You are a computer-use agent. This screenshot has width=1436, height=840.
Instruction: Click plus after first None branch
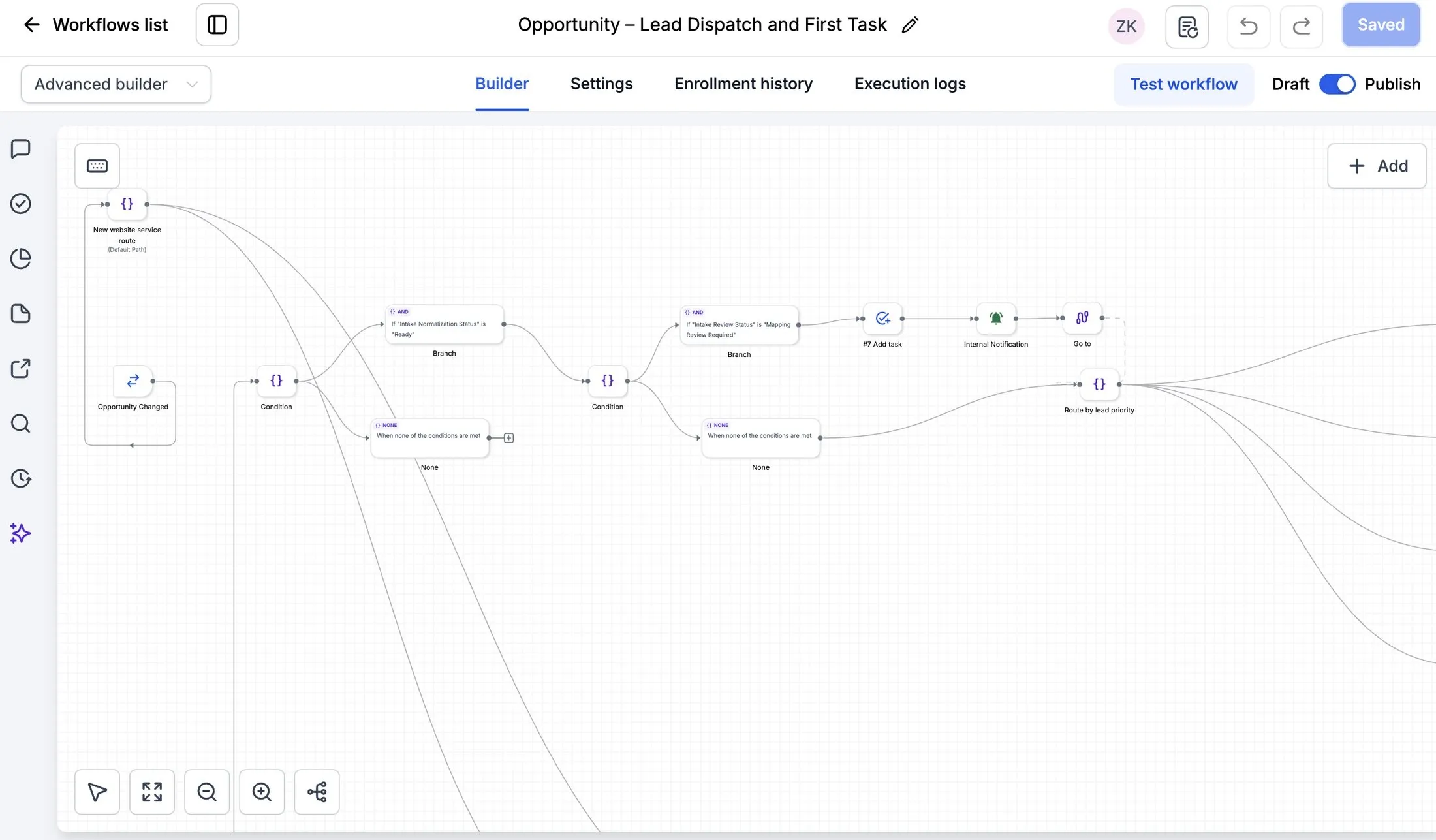(x=509, y=438)
